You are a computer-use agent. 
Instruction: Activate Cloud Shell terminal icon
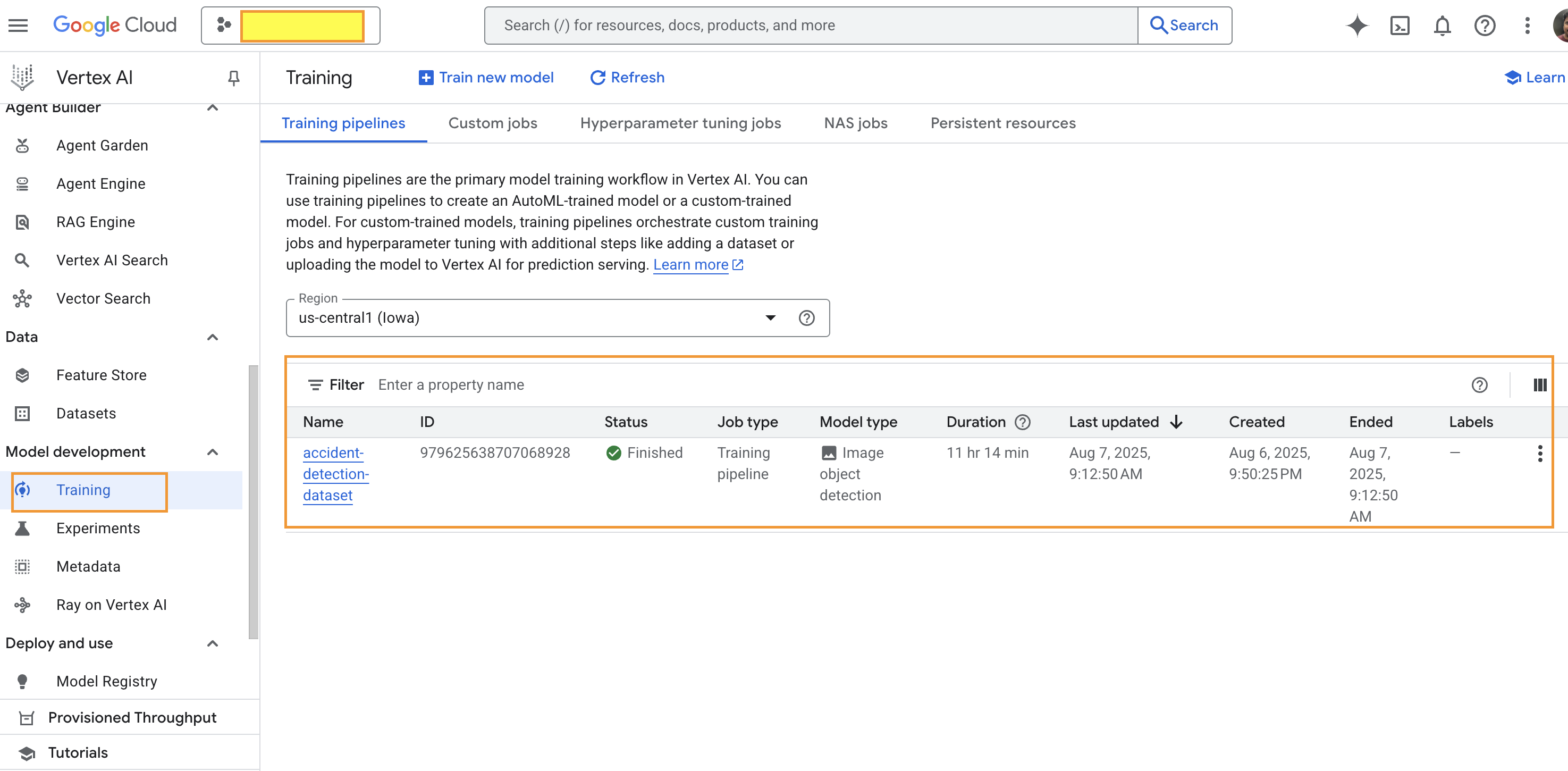click(x=1400, y=26)
